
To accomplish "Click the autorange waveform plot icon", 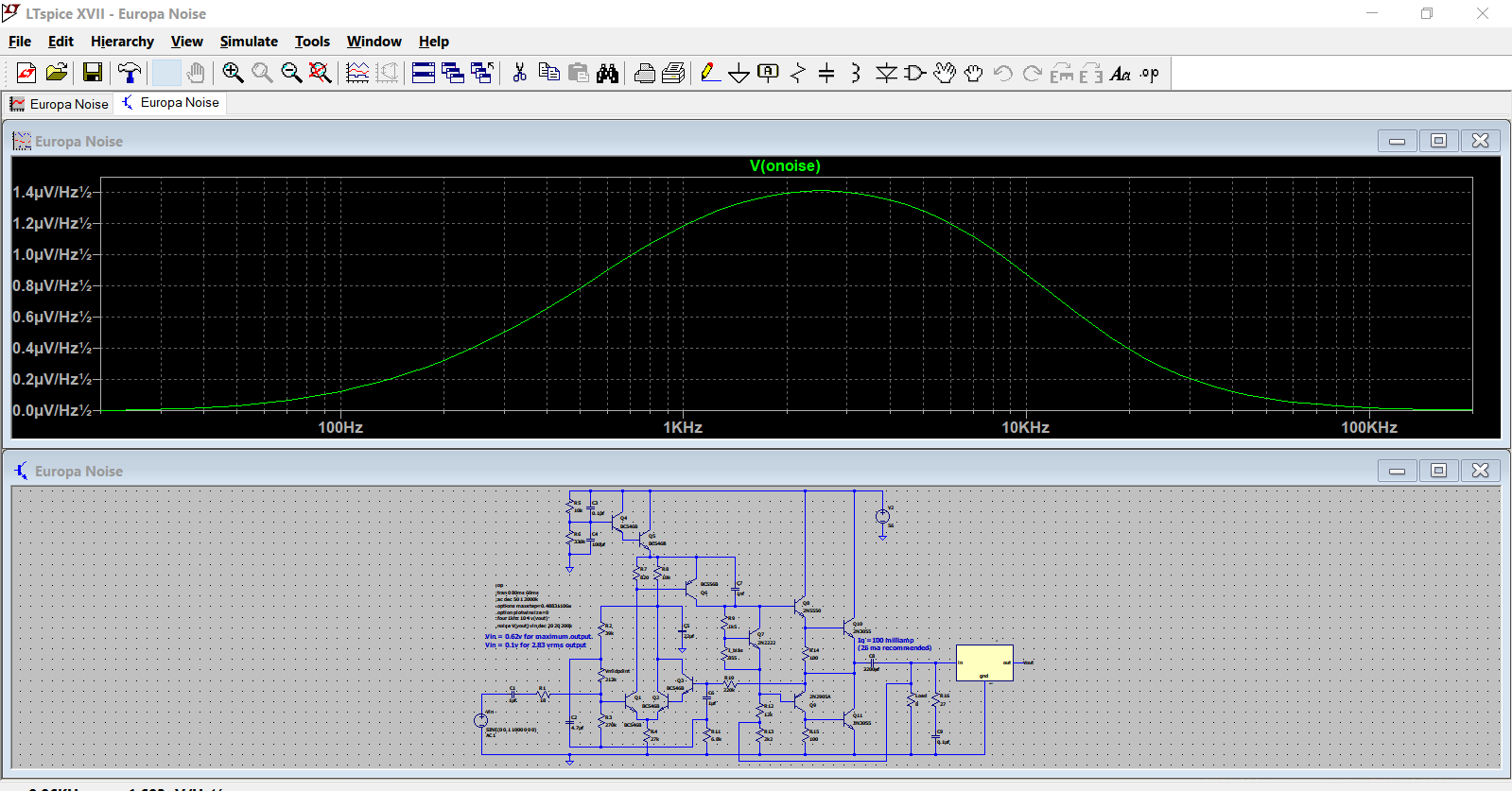I will [357, 73].
